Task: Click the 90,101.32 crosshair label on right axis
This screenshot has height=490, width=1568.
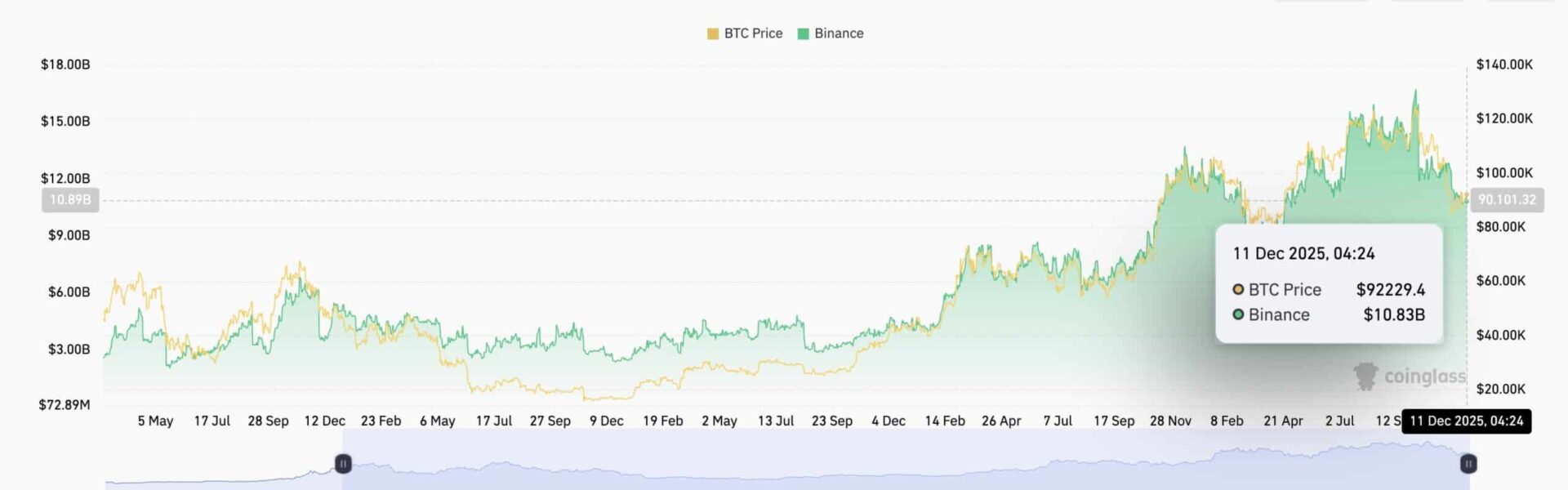Action: click(1507, 200)
